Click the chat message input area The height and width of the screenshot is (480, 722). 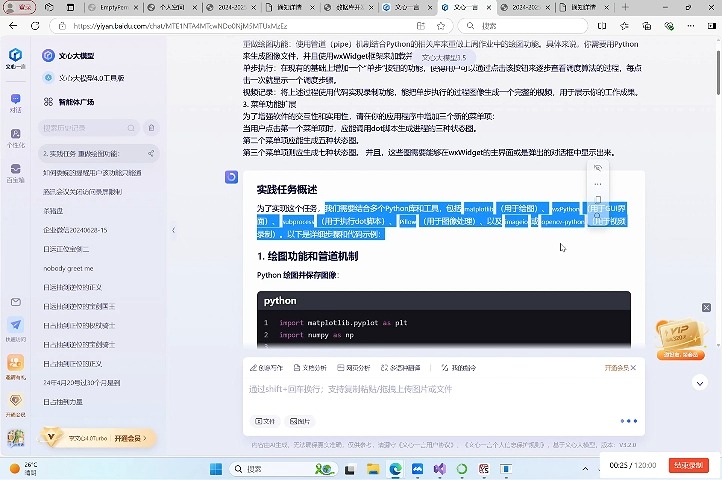(443, 389)
